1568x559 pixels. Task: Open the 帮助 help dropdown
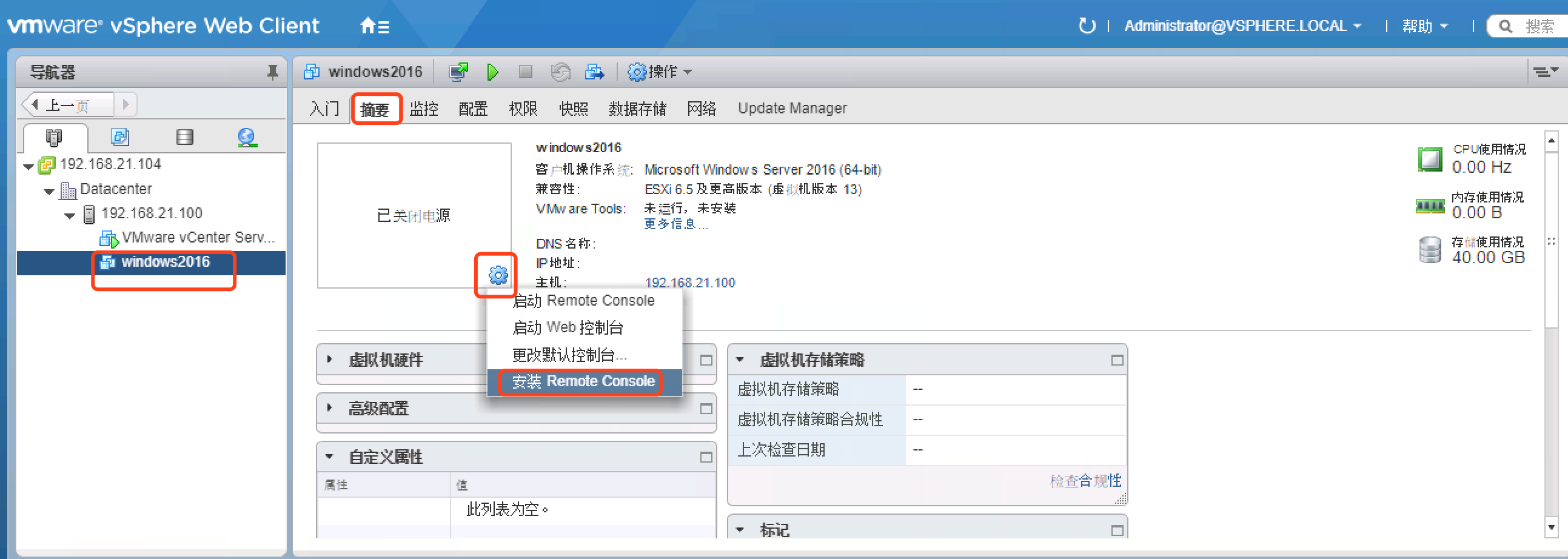coord(1424,26)
